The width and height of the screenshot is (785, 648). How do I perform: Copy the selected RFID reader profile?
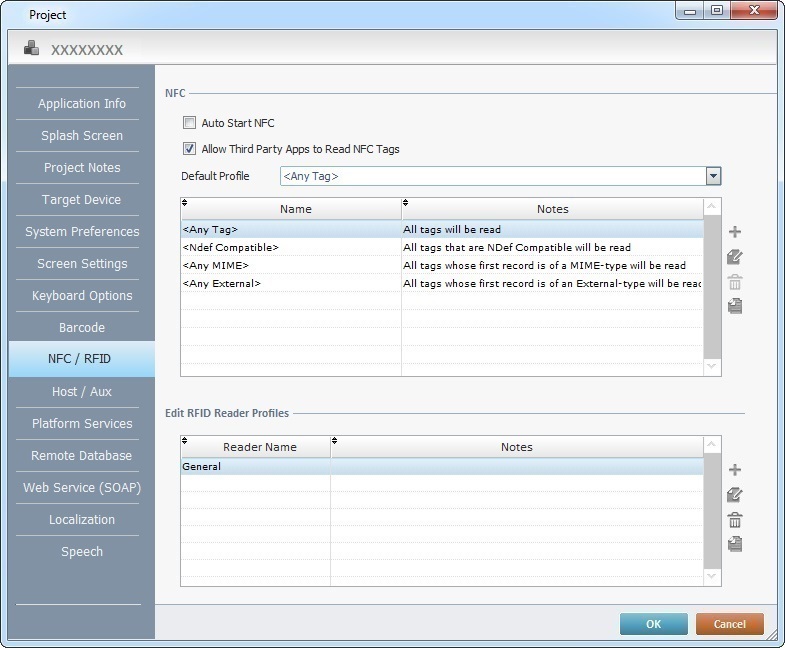tap(735, 544)
